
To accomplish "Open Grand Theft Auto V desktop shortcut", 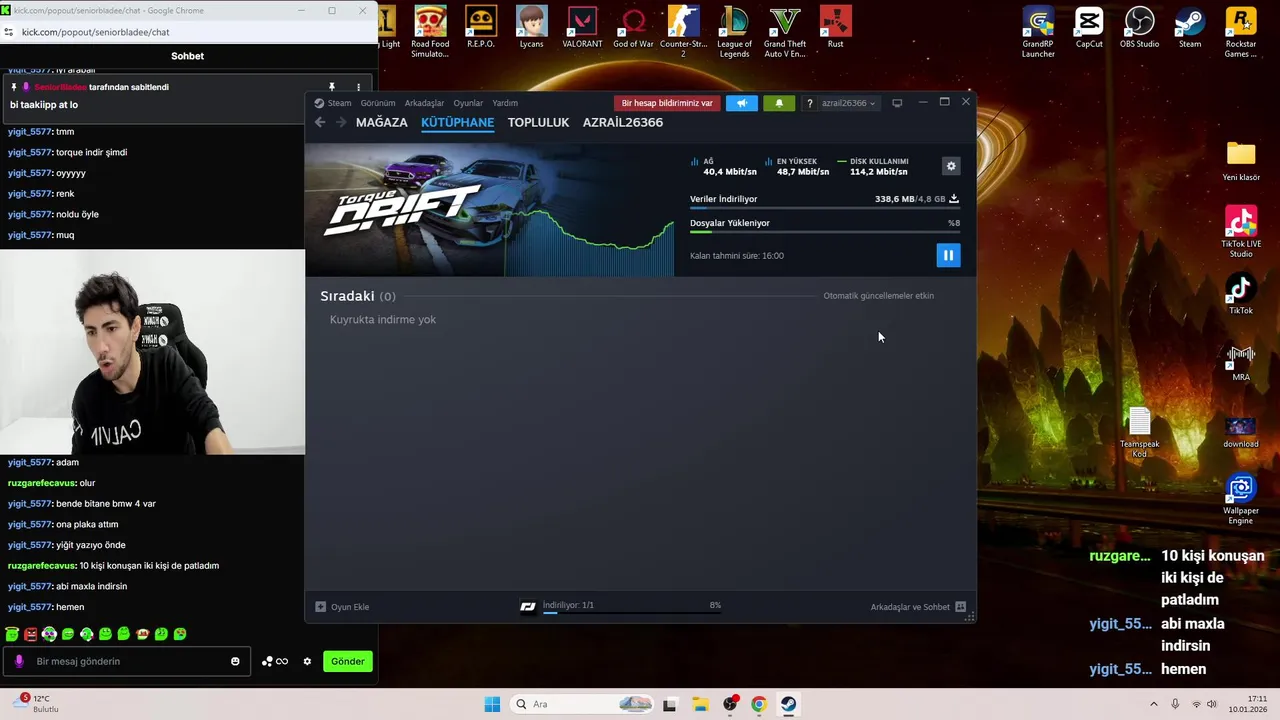I will click(x=785, y=30).
